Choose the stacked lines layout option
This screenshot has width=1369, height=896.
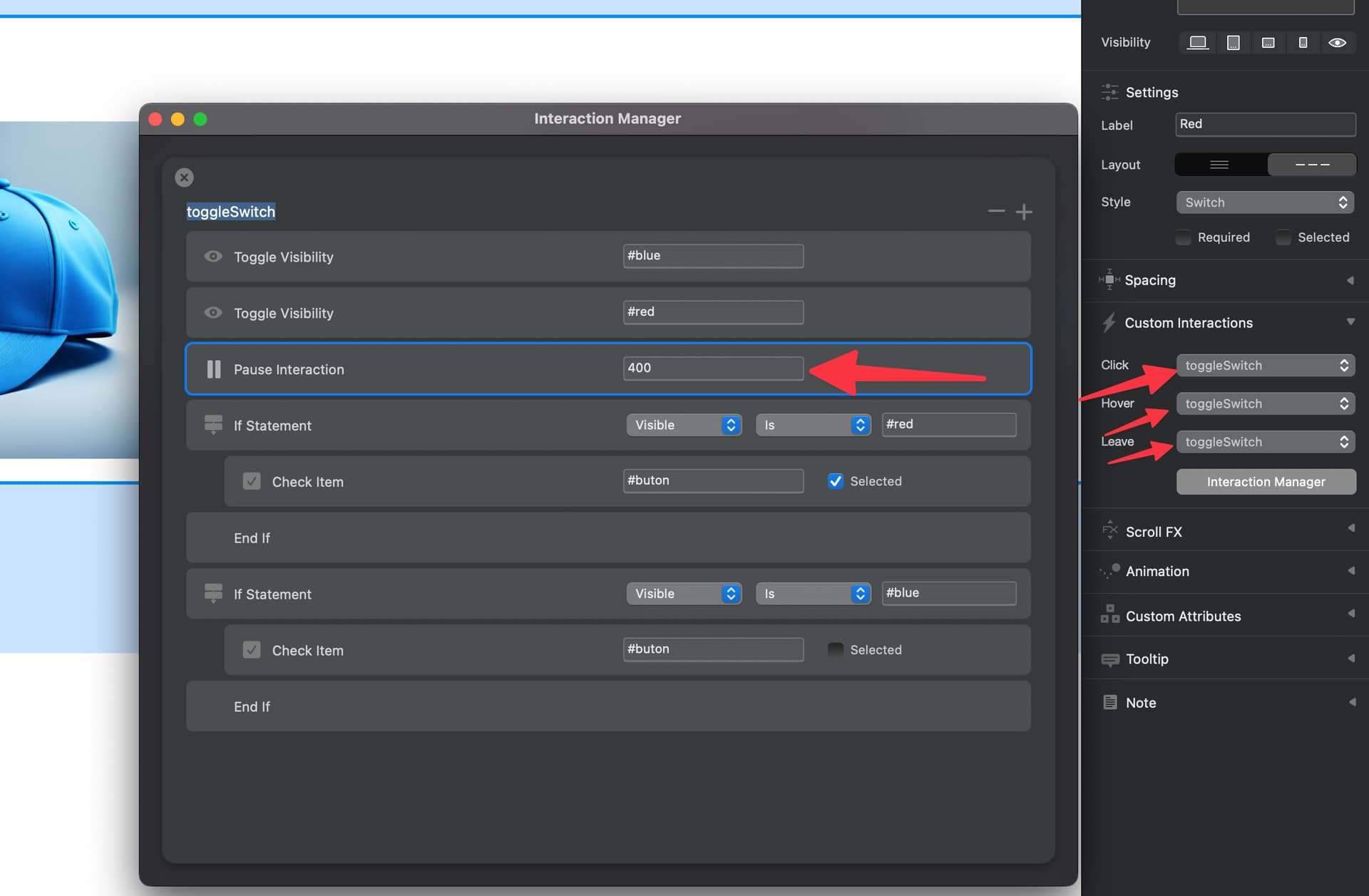1220,165
